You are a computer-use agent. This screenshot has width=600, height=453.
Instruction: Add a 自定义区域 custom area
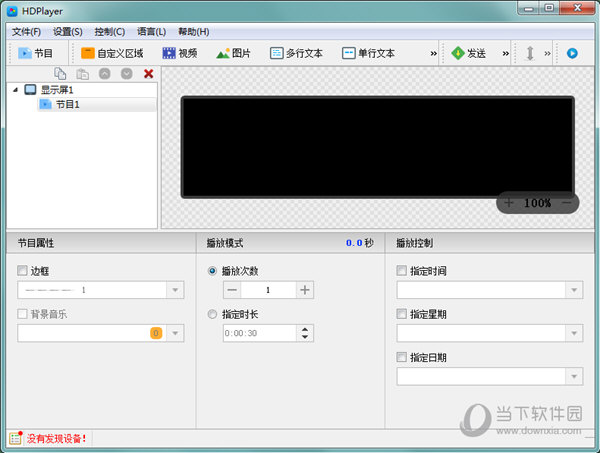[x=112, y=53]
